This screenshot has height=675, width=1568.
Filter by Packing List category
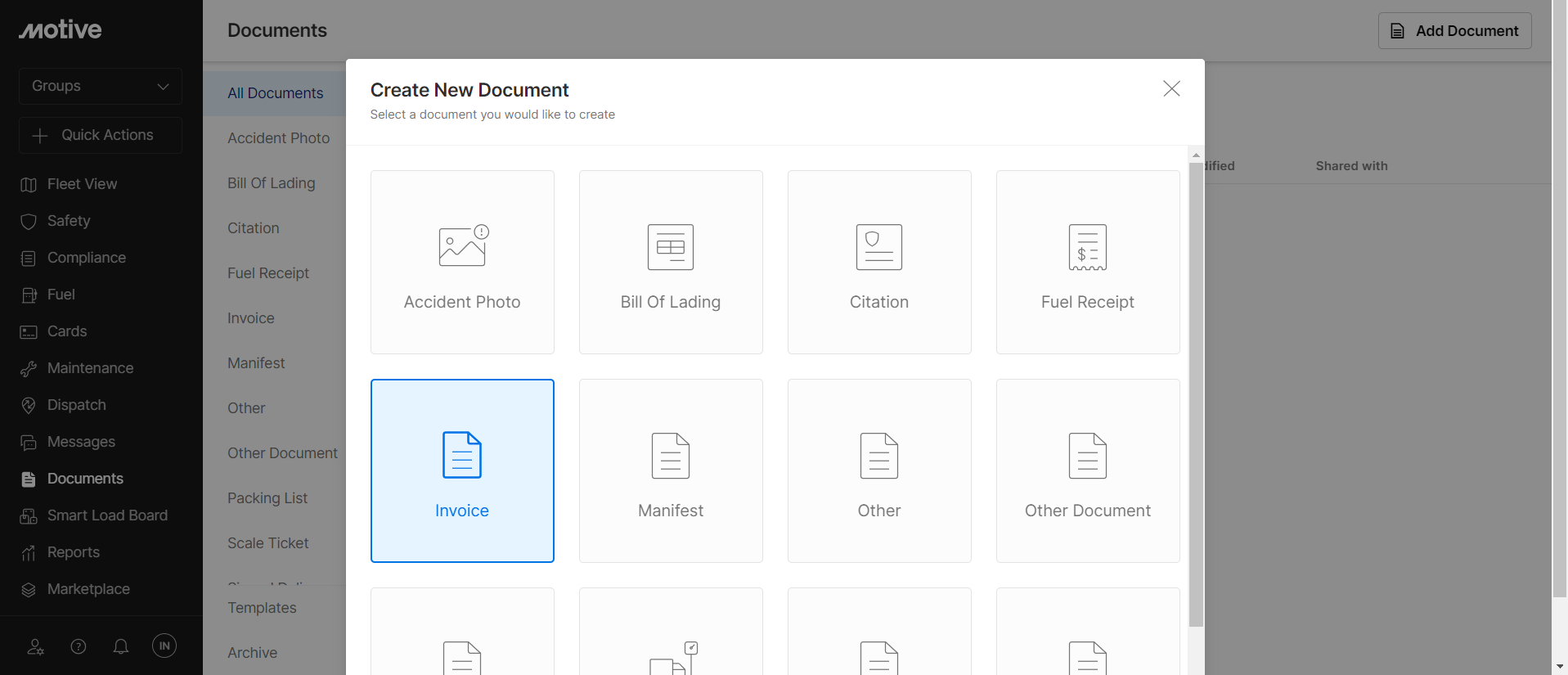point(267,498)
